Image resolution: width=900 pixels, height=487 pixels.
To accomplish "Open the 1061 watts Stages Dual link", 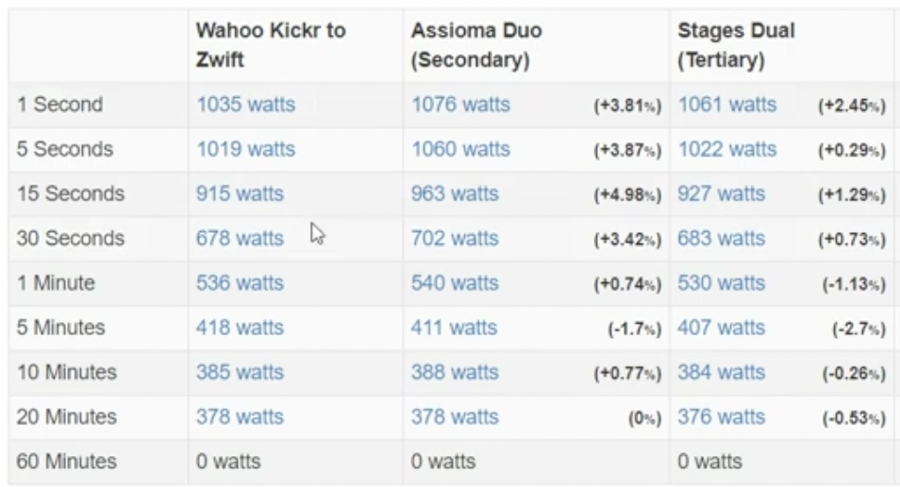I will (x=727, y=105).
